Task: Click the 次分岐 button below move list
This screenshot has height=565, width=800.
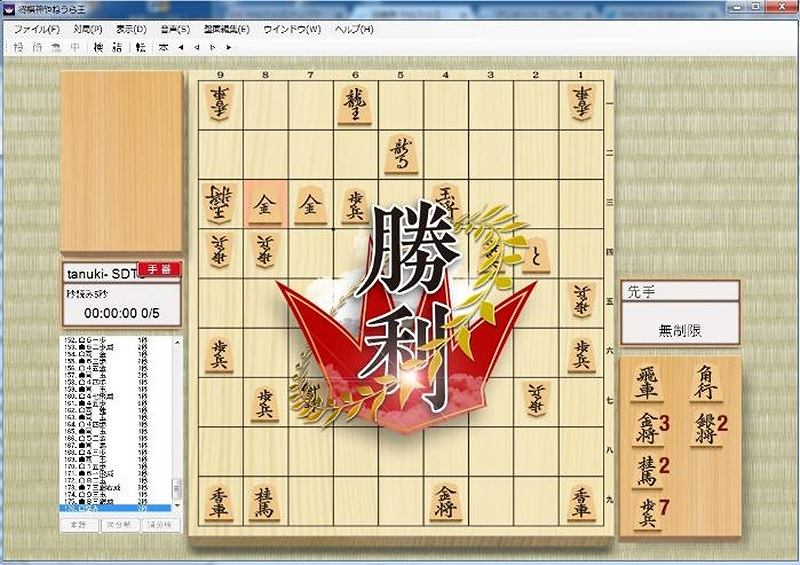Action: click(121, 525)
